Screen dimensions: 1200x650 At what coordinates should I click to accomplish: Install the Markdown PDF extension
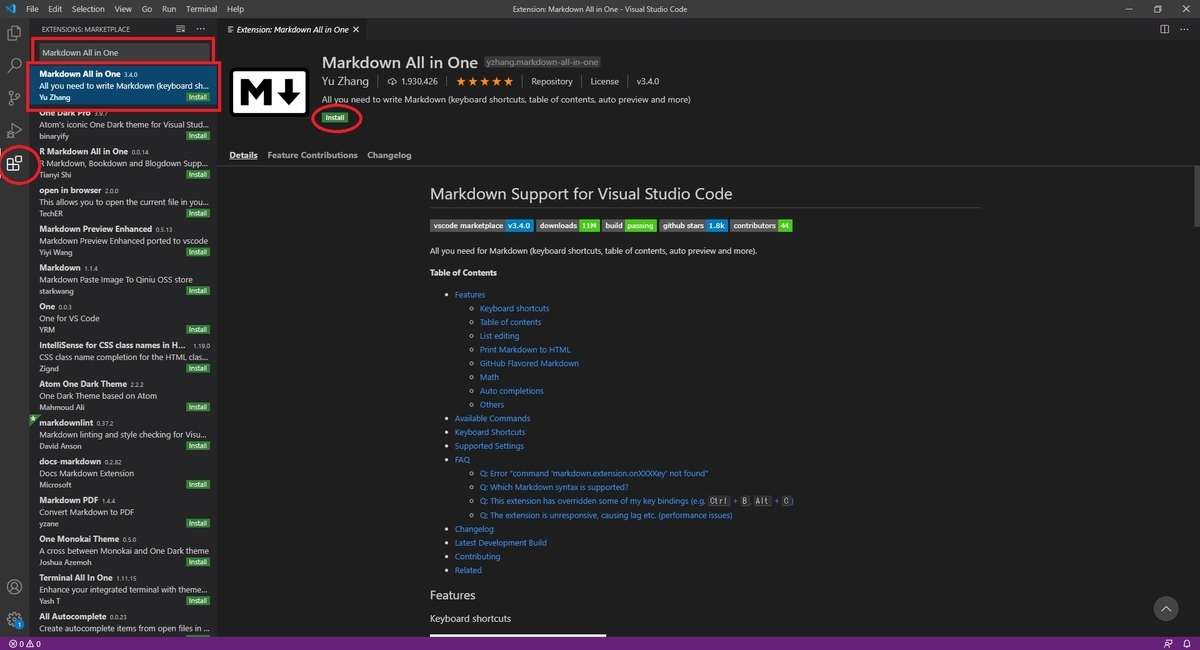(x=198, y=523)
